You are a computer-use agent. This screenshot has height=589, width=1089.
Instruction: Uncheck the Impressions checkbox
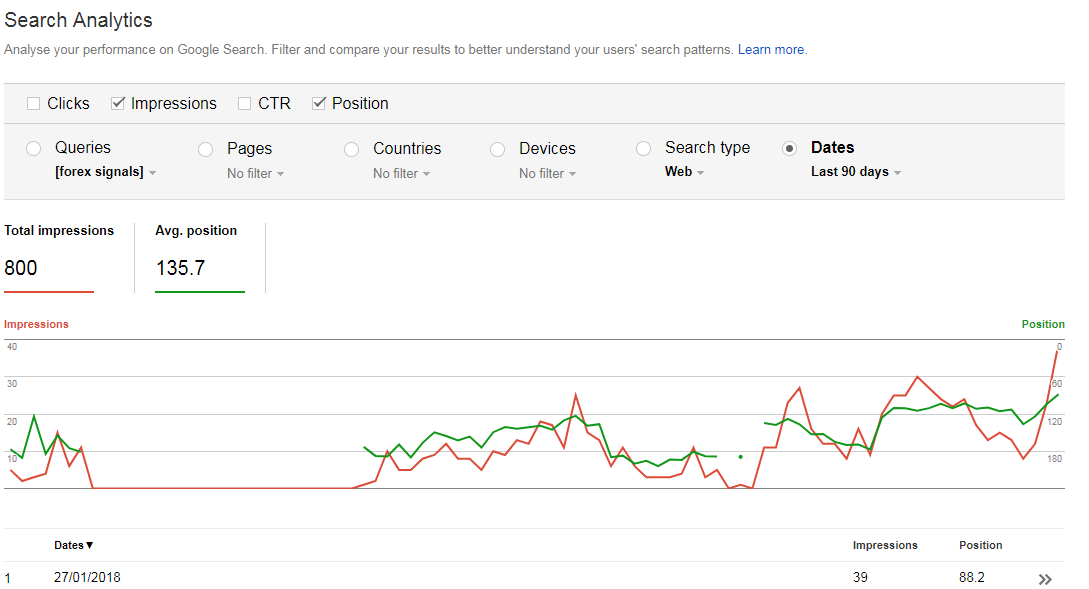click(x=118, y=103)
